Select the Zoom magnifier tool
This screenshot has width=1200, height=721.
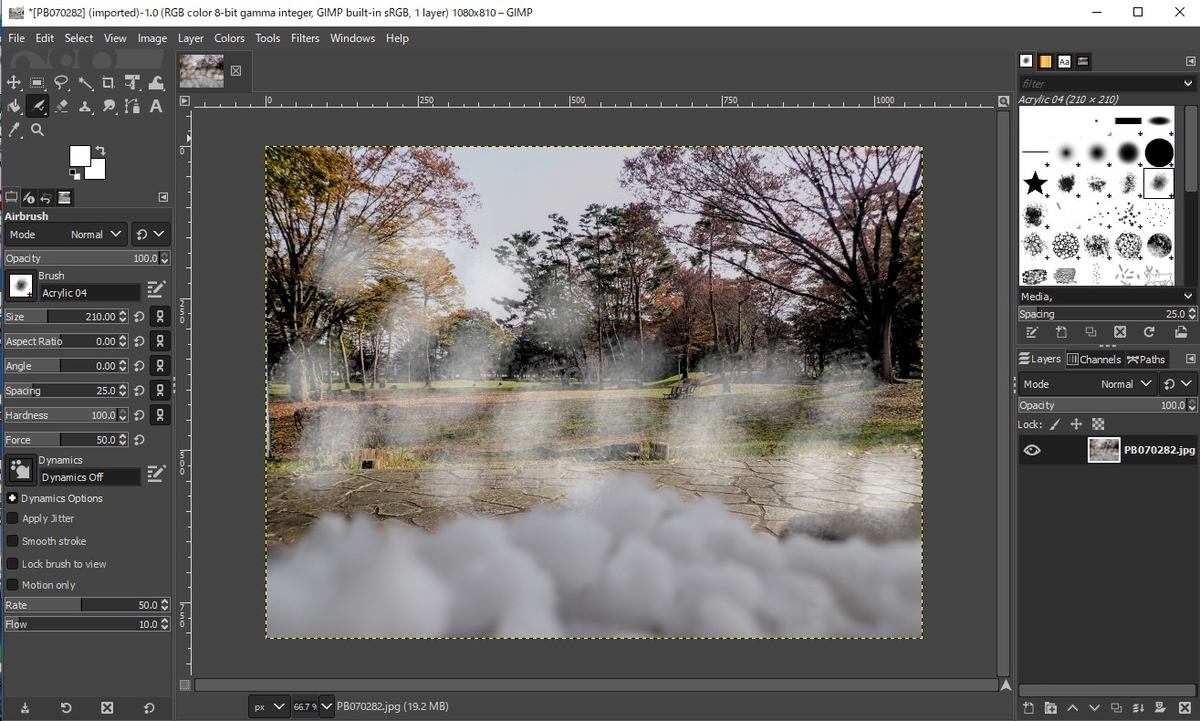(38, 130)
